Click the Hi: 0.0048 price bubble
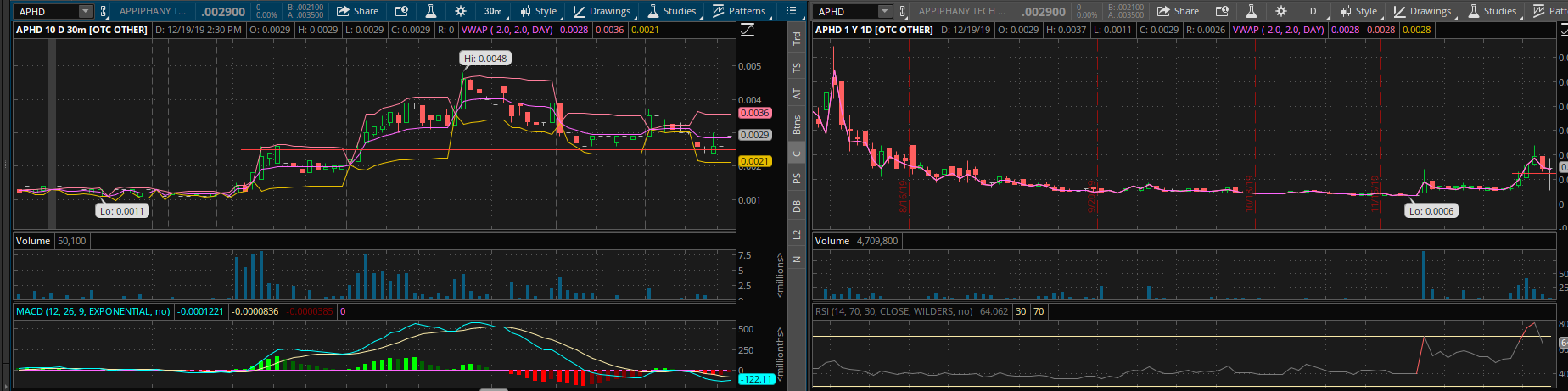 (x=485, y=59)
